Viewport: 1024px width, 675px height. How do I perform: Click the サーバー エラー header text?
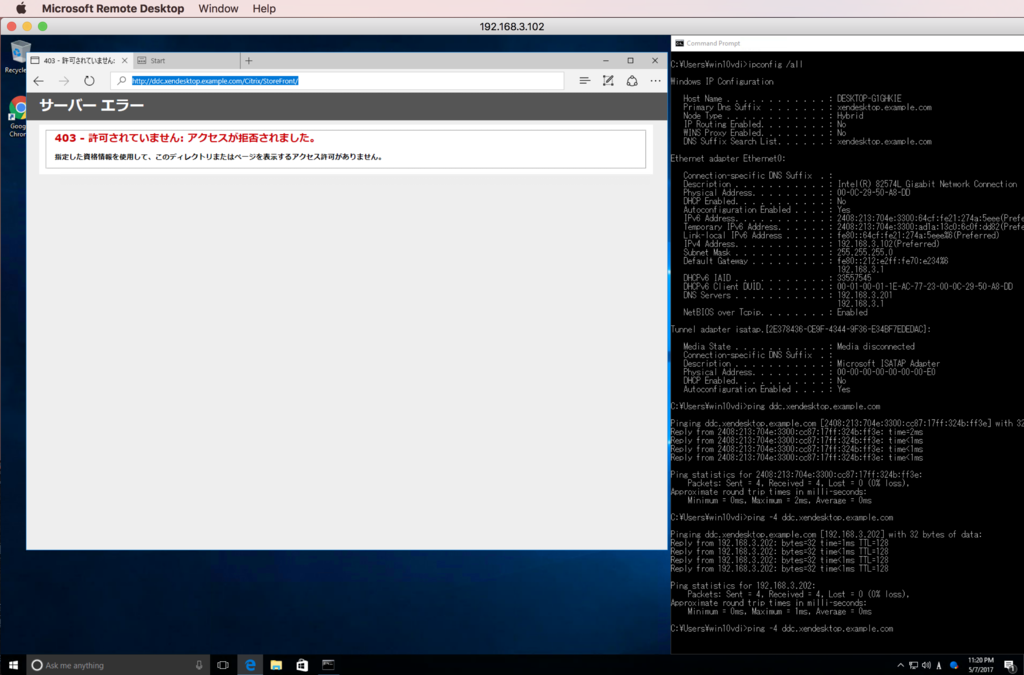[x=91, y=105]
